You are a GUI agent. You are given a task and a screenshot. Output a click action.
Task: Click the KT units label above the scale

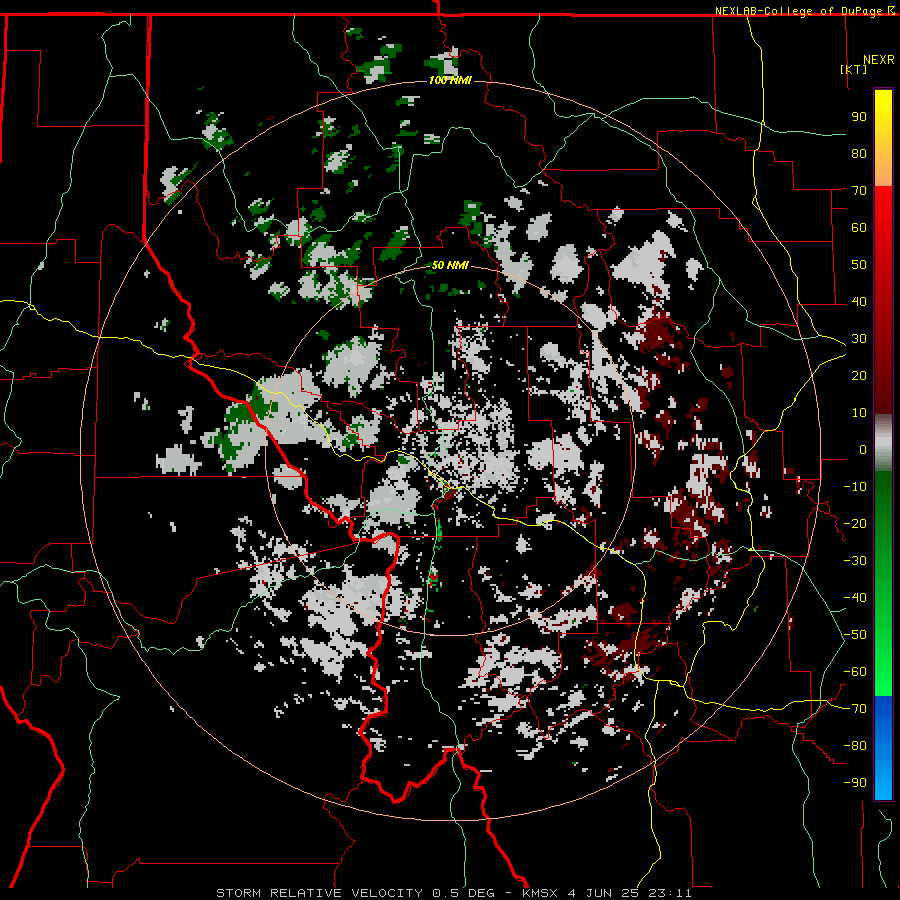point(854,69)
